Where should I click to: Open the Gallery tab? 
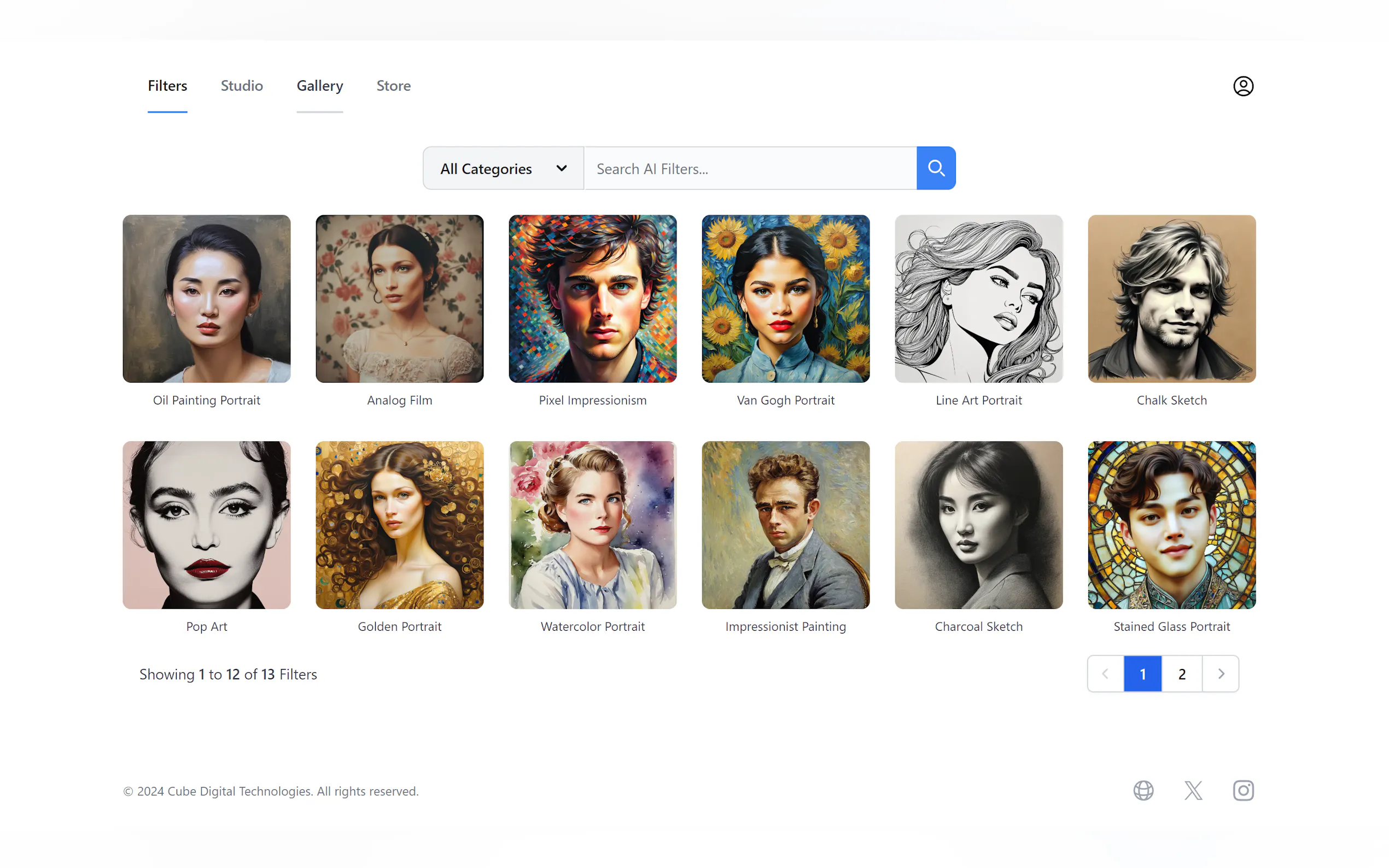click(320, 85)
